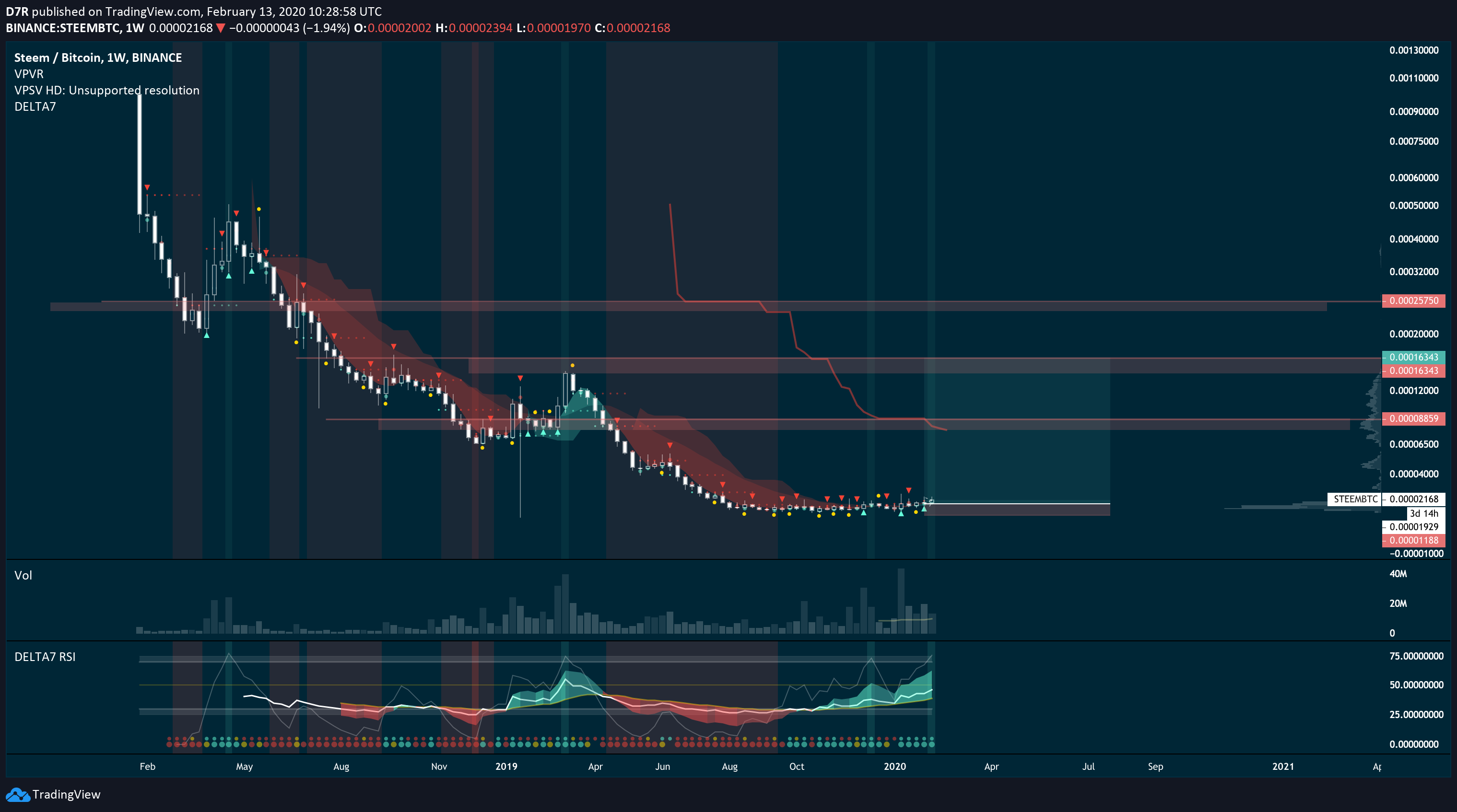The width and height of the screenshot is (1457, 812).
Task: Click the green 0.00016343 price label
Action: (1413, 358)
